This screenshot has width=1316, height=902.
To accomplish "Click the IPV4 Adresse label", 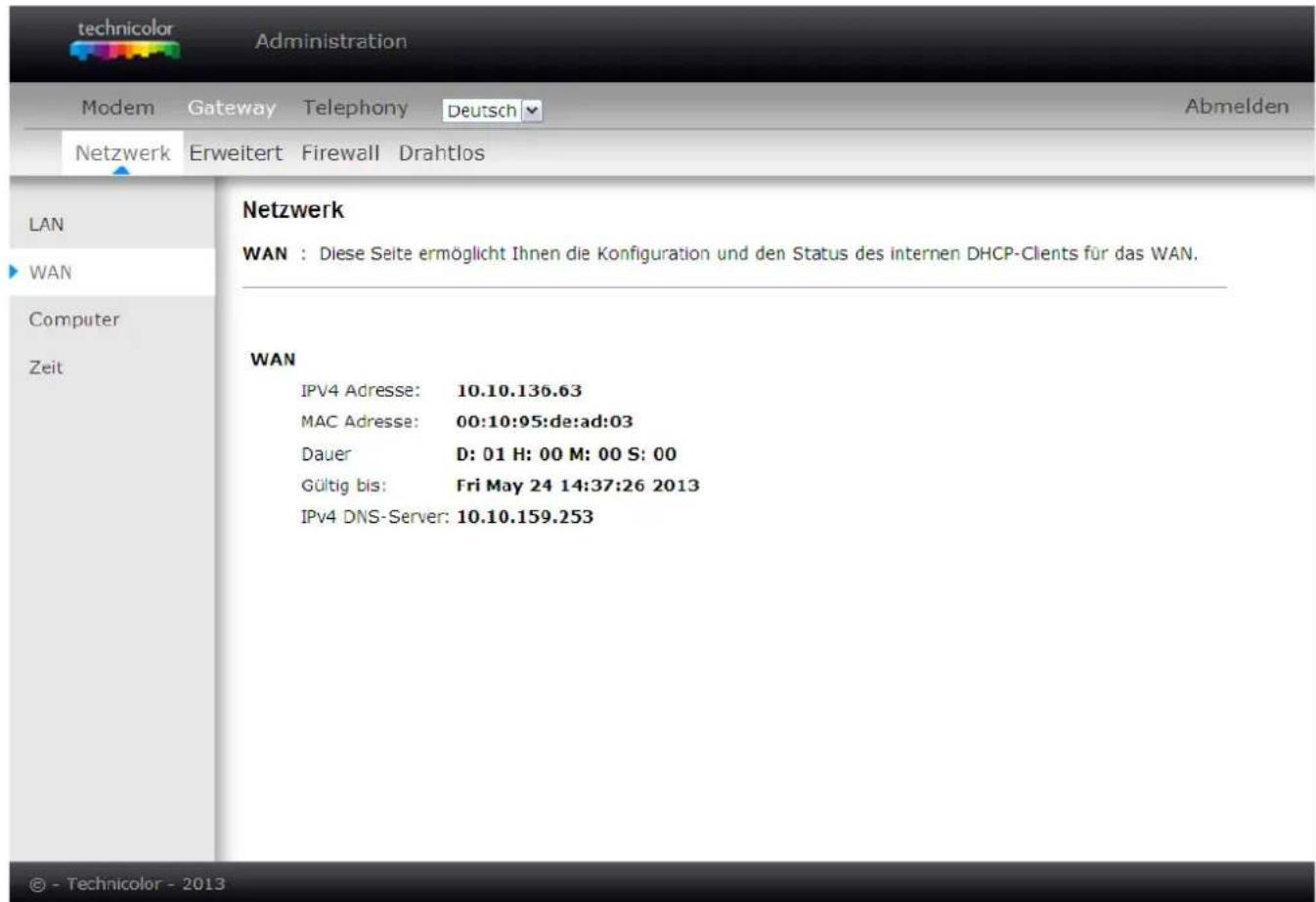I will click(x=361, y=391).
